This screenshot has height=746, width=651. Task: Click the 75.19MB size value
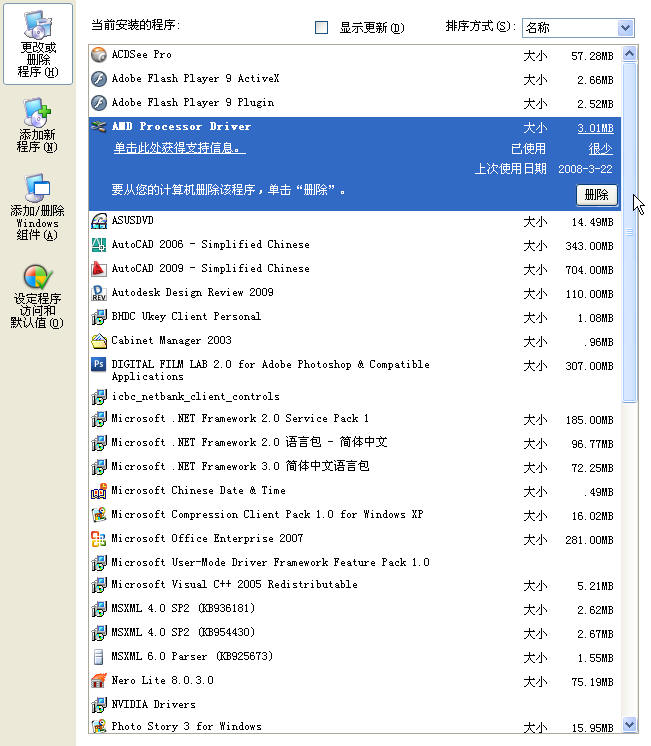[x=592, y=682]
